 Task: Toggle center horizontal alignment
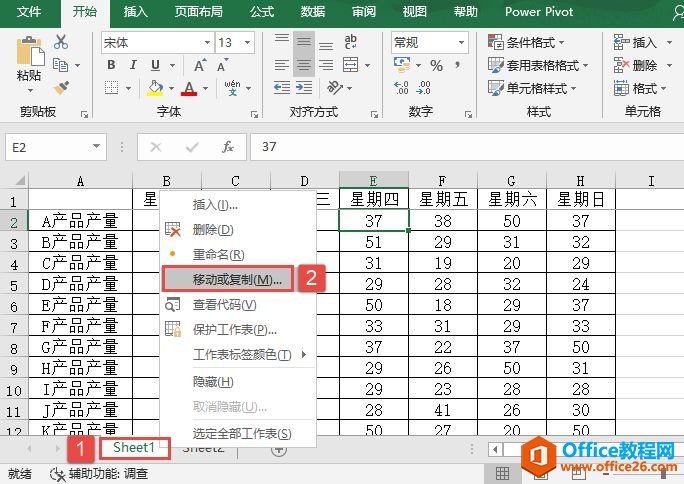[x=304, y=65]
